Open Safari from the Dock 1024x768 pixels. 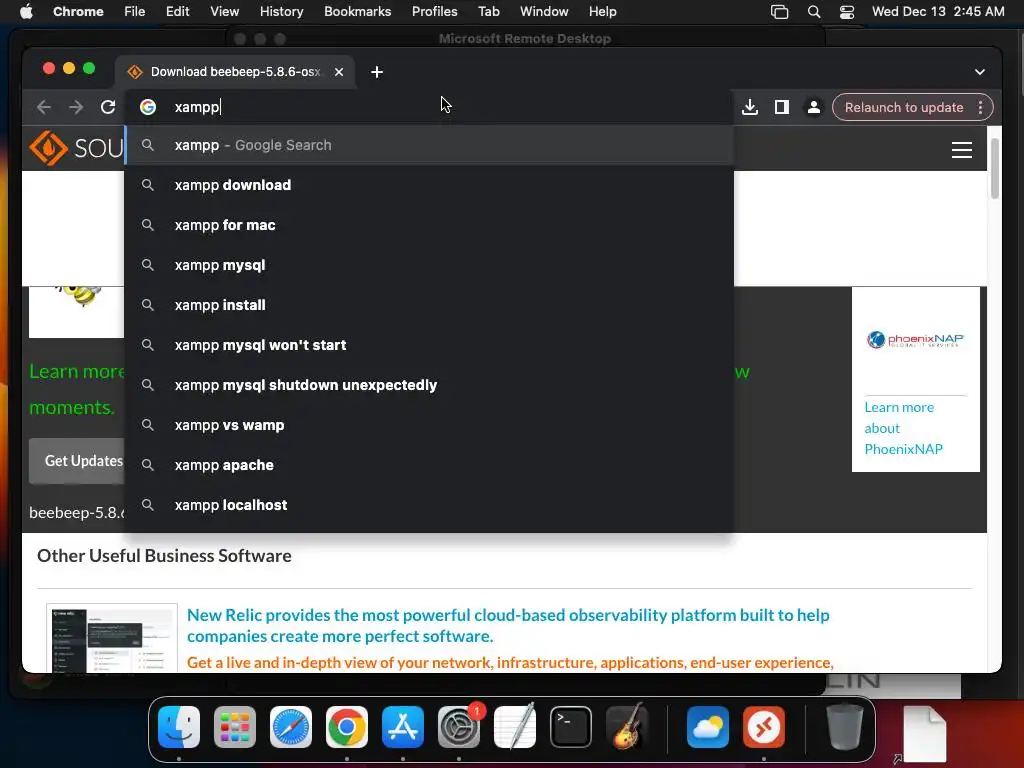[291, 727]
